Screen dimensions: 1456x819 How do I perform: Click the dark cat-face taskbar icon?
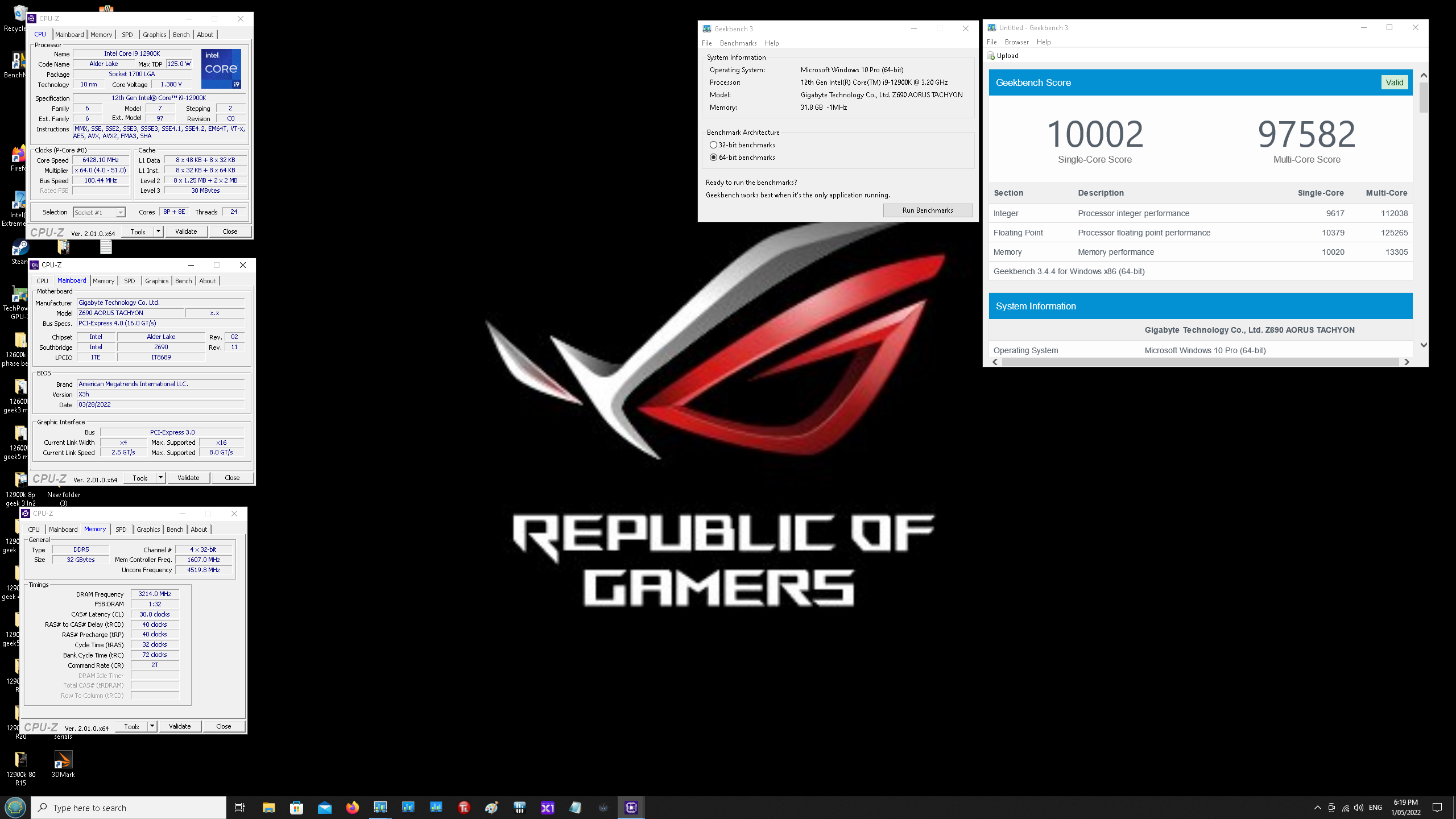(x=603, y=808)
